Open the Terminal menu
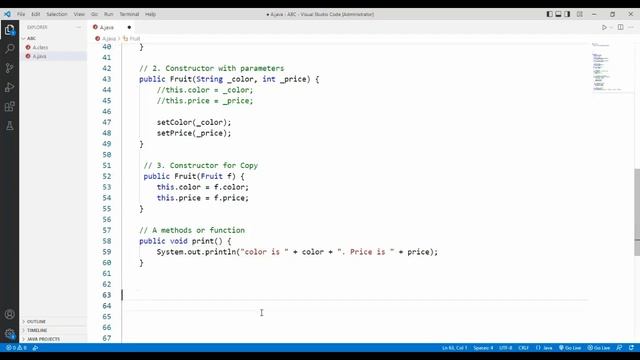Screen dimensions: 640x360 point(129,14)
